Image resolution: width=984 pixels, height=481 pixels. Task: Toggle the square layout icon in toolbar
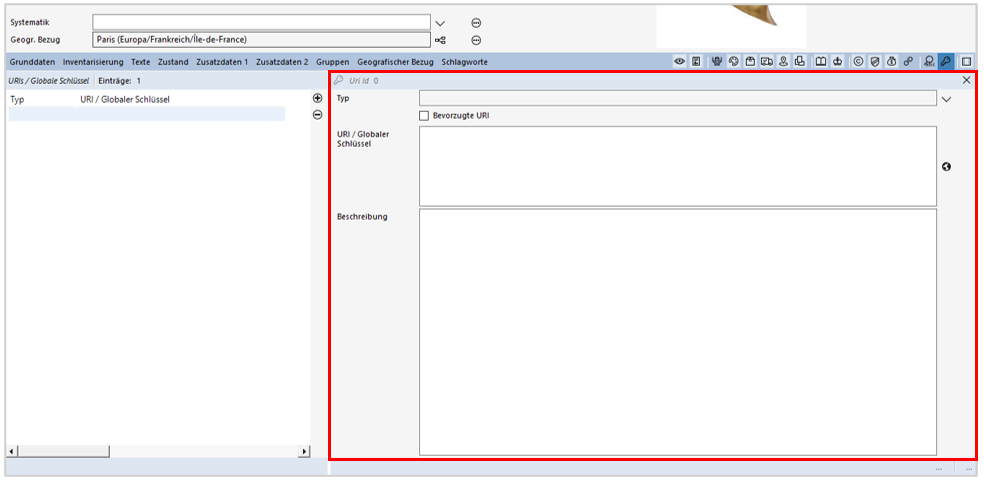tap(967, 62)
